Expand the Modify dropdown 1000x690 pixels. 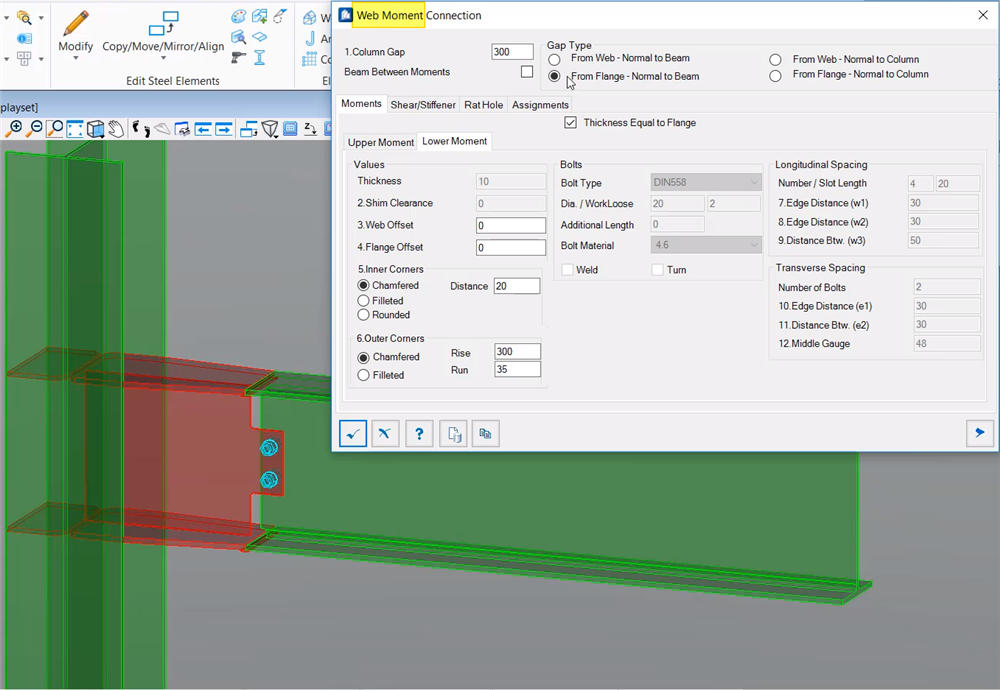click(x=76, y=59)
